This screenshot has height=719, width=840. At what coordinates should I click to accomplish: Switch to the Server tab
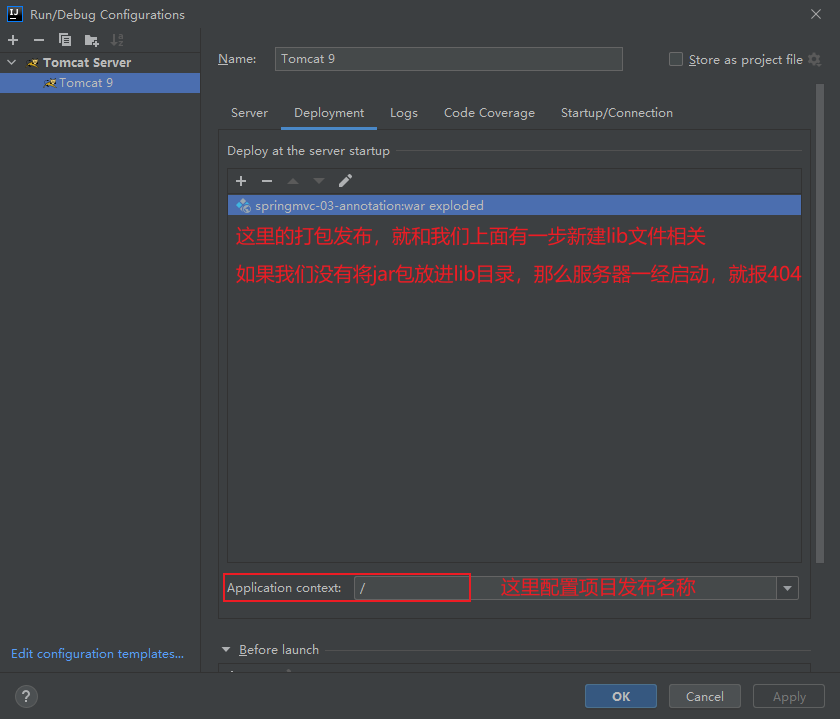(249, 113)
